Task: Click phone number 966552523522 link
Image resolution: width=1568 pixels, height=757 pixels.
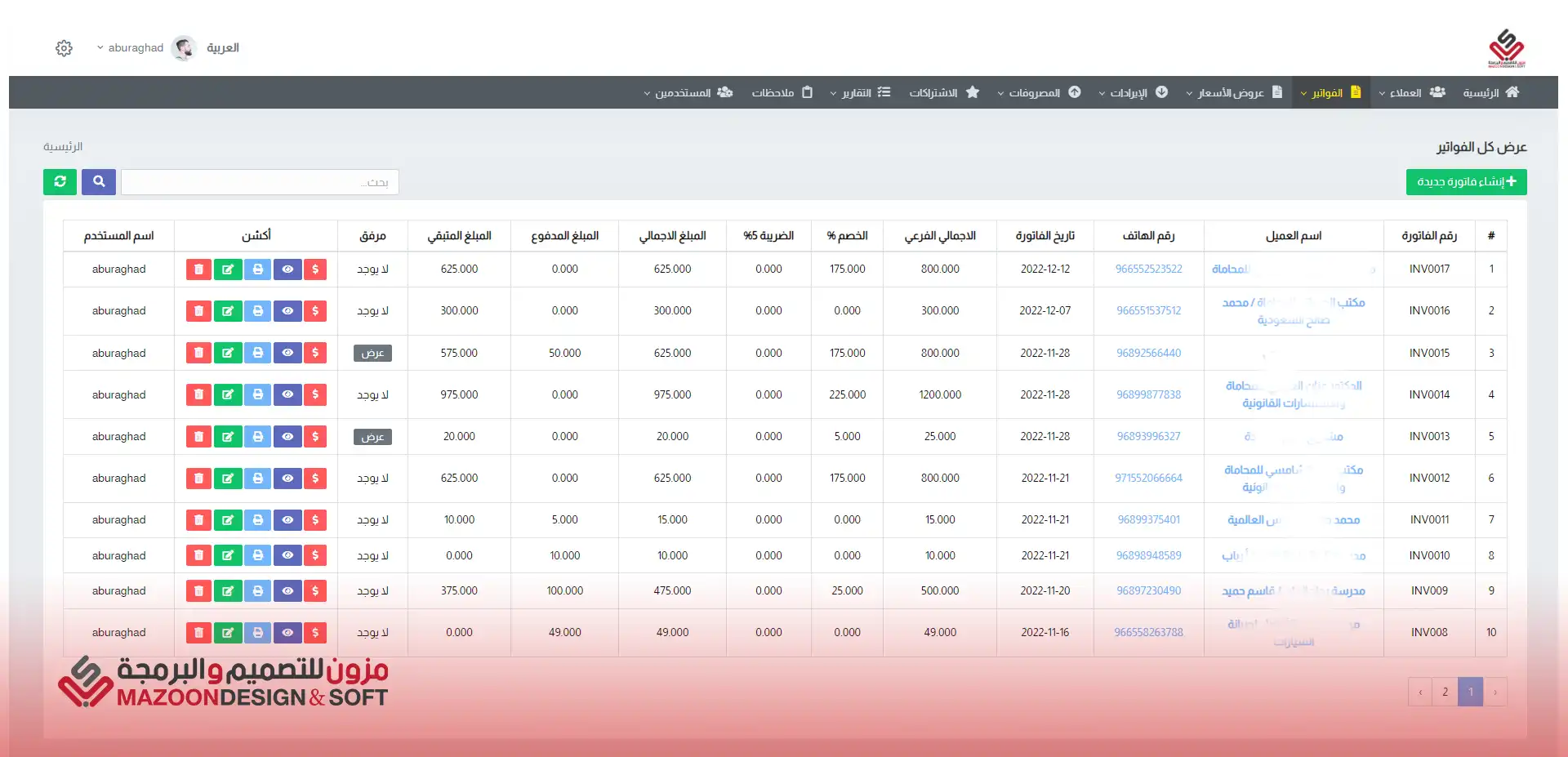Action: 1148,269
